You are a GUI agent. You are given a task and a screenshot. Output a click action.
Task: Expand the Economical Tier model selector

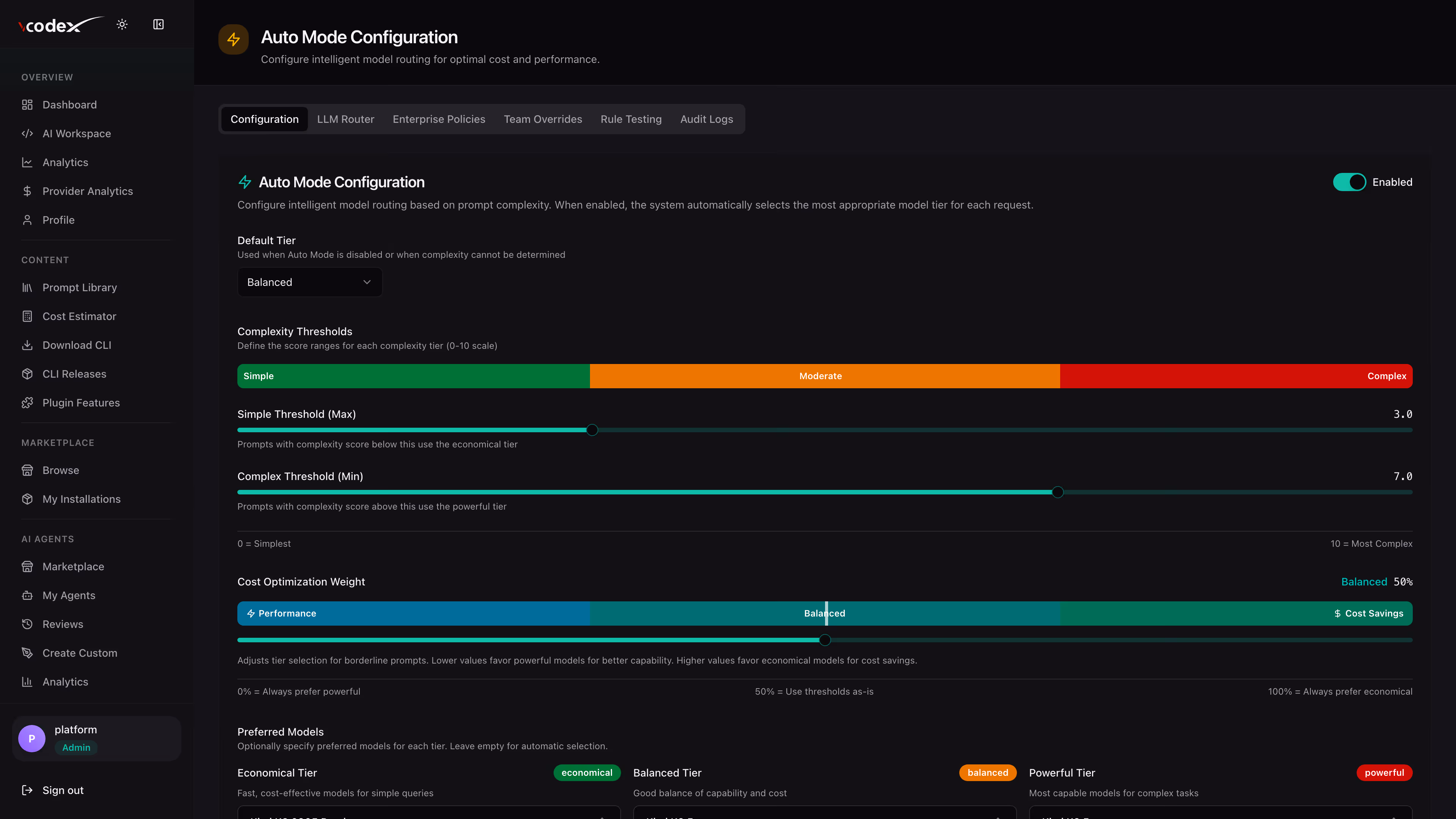(x=428, y=814)
